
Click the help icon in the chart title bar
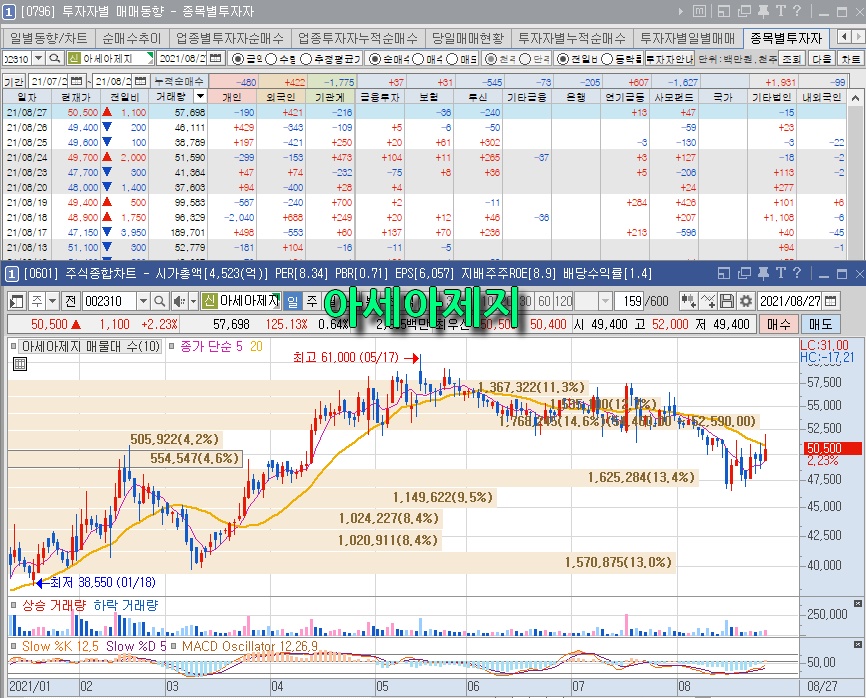click(797, 273)
